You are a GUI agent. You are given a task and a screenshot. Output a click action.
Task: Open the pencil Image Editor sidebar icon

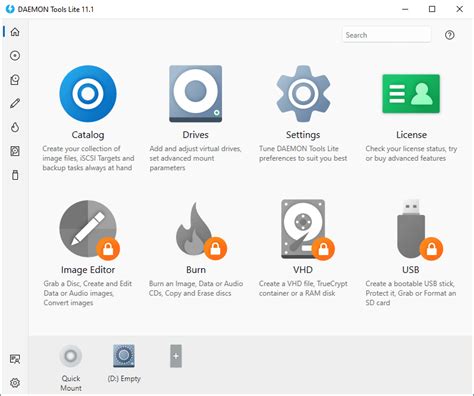click(15, 103)
